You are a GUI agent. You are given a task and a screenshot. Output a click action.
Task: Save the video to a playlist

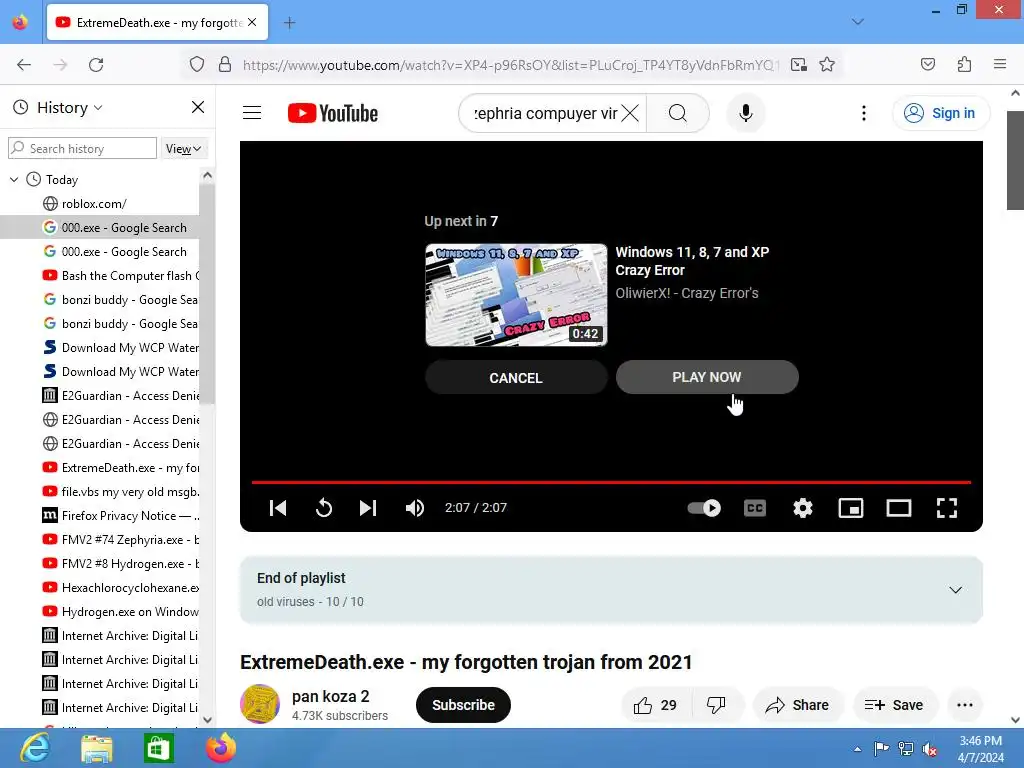(x=893, y=705)
